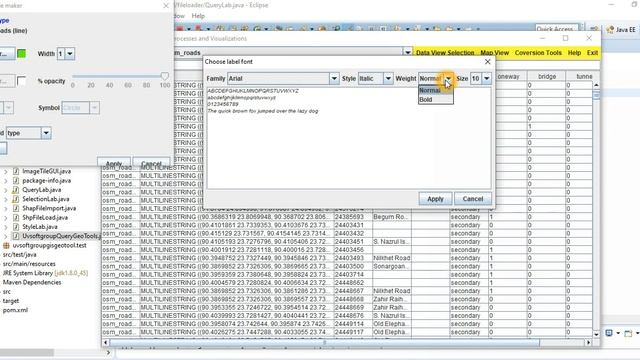Click the Begum Ro.. name cell
The width and height of the screenshot is (640, 360).
pos(391,217)
